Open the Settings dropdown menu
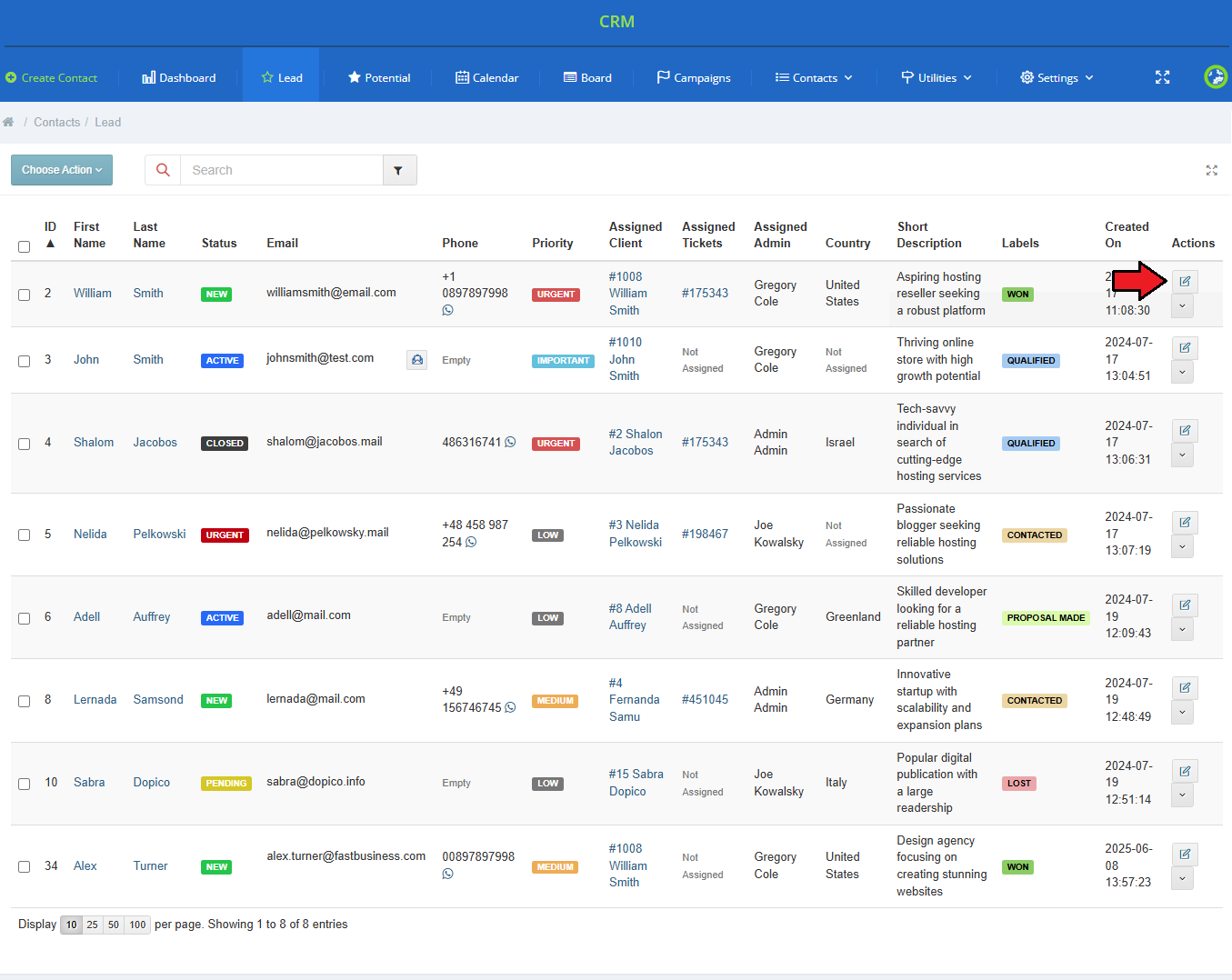Image resolution: width=1232 pixels, height=980 pixels. coord(1057,77)
